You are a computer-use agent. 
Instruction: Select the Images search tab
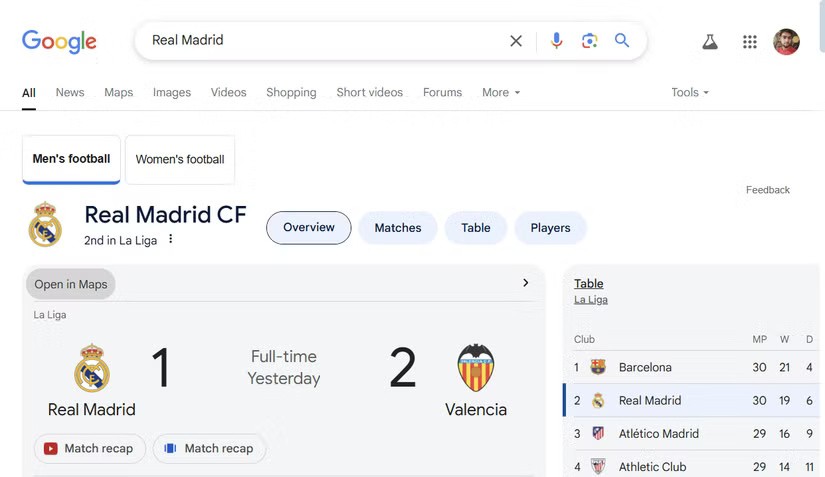pyautogui.click(x=172, y=93)
